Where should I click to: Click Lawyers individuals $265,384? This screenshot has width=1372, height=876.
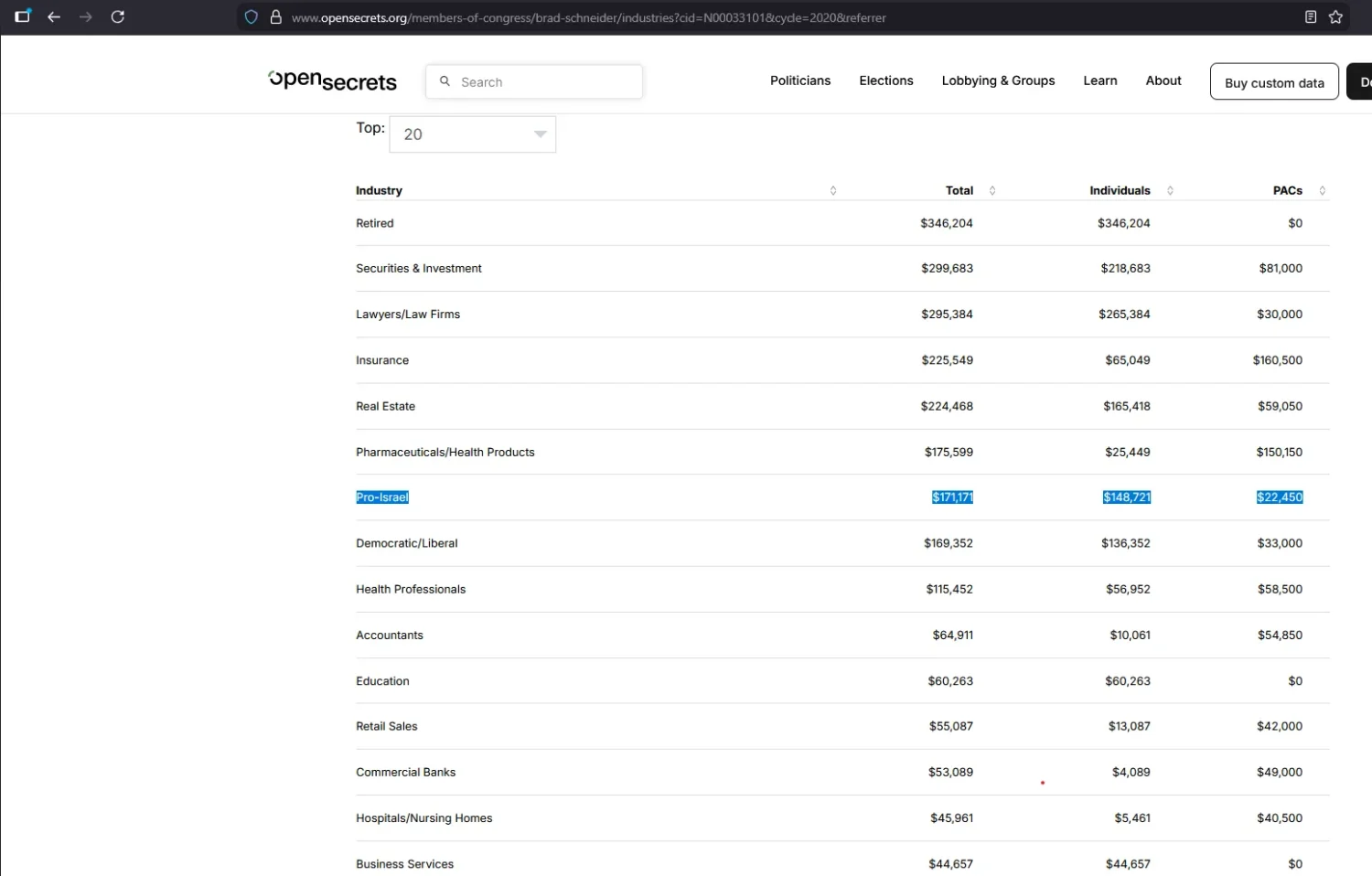[1124, 315]
